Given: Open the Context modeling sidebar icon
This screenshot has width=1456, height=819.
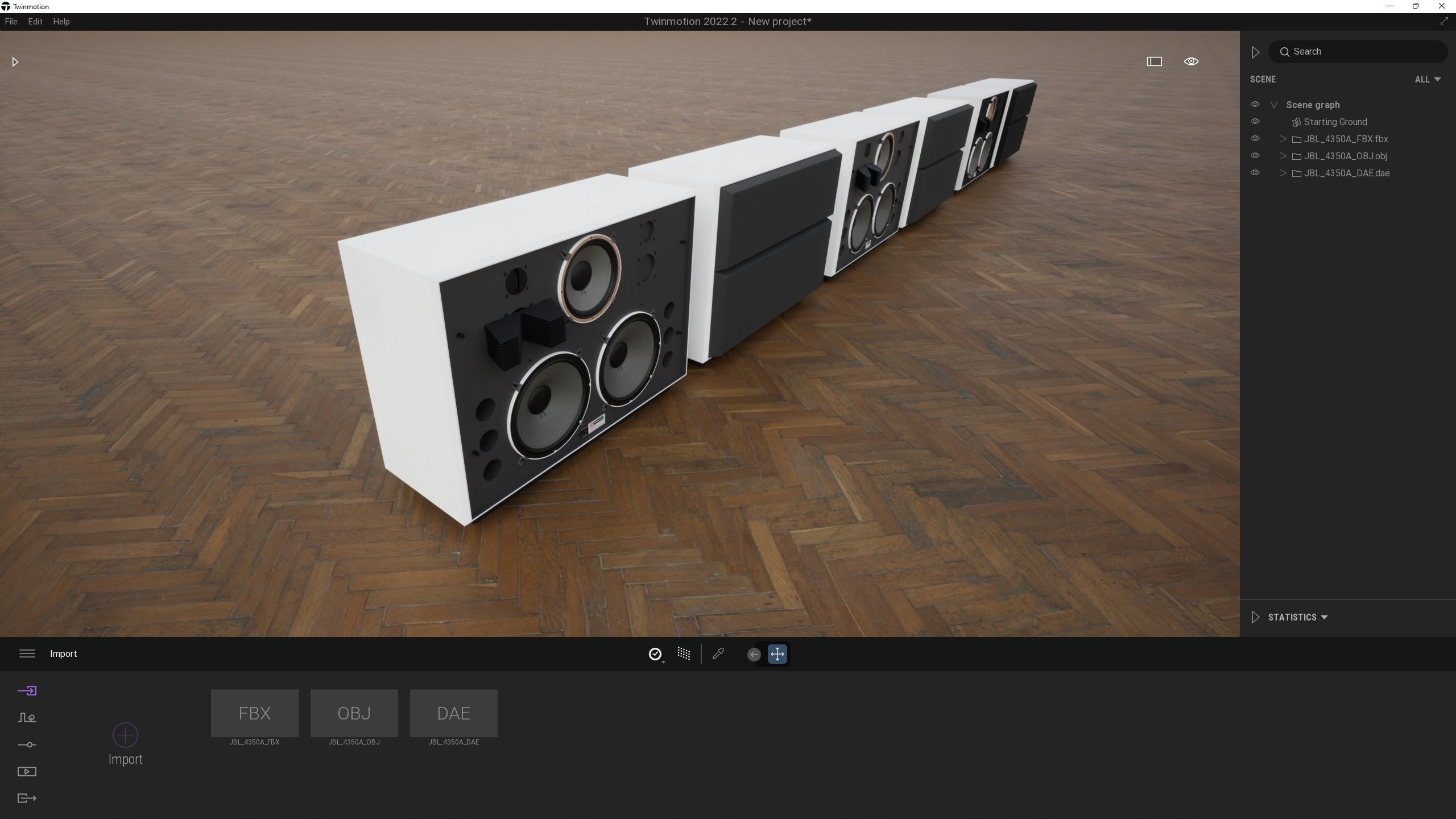Looking at the screenshot, I should (27, 718).
